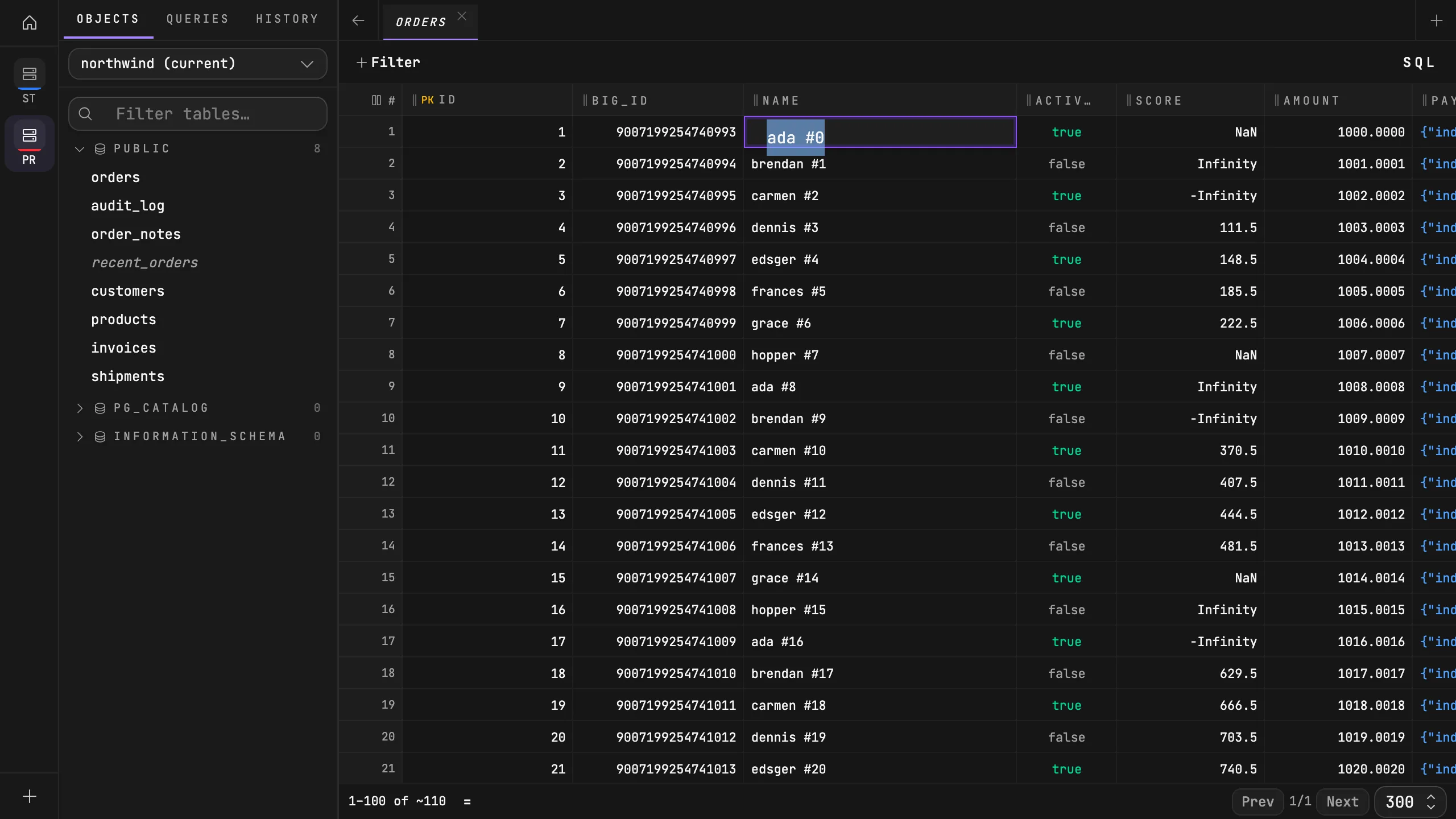This screenshot has width=1456, height=819.
Task: Open the home screen icon
Action: pos(30,23)
